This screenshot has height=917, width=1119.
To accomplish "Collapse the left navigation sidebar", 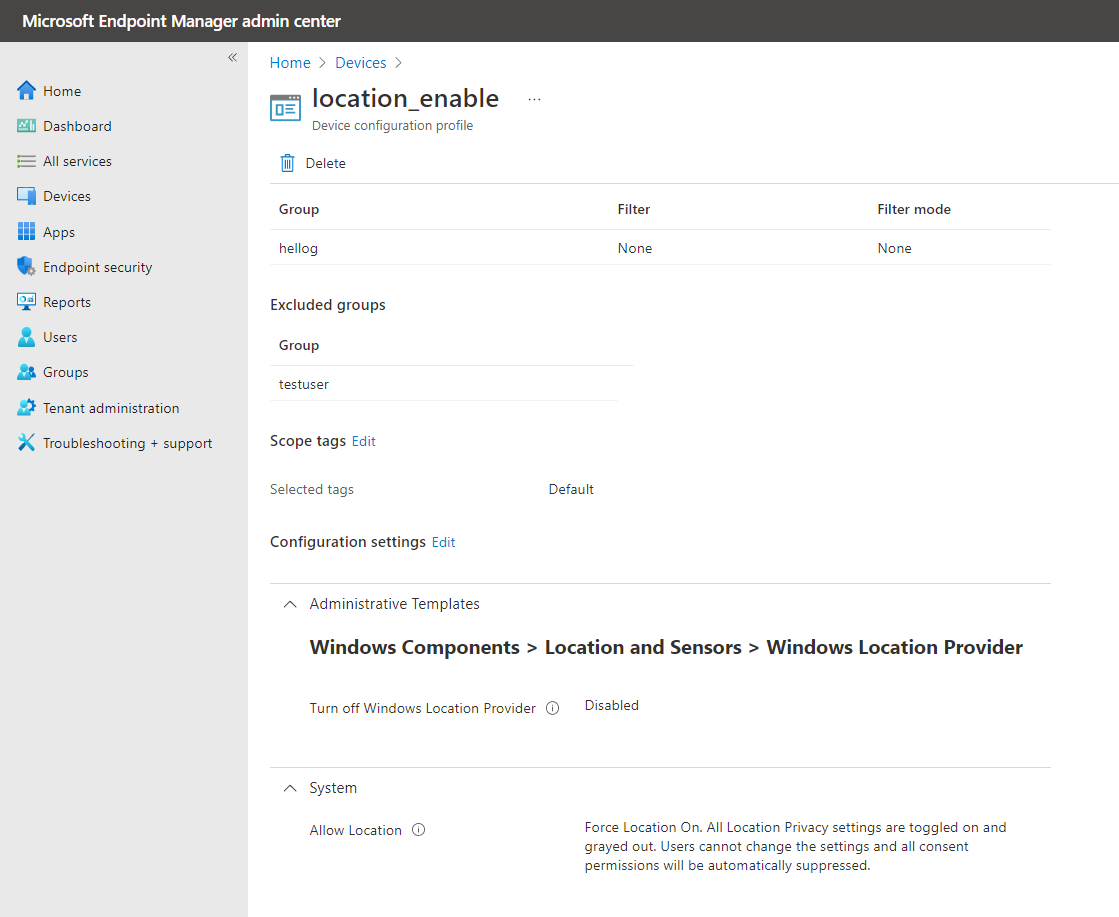I will 232,57.
